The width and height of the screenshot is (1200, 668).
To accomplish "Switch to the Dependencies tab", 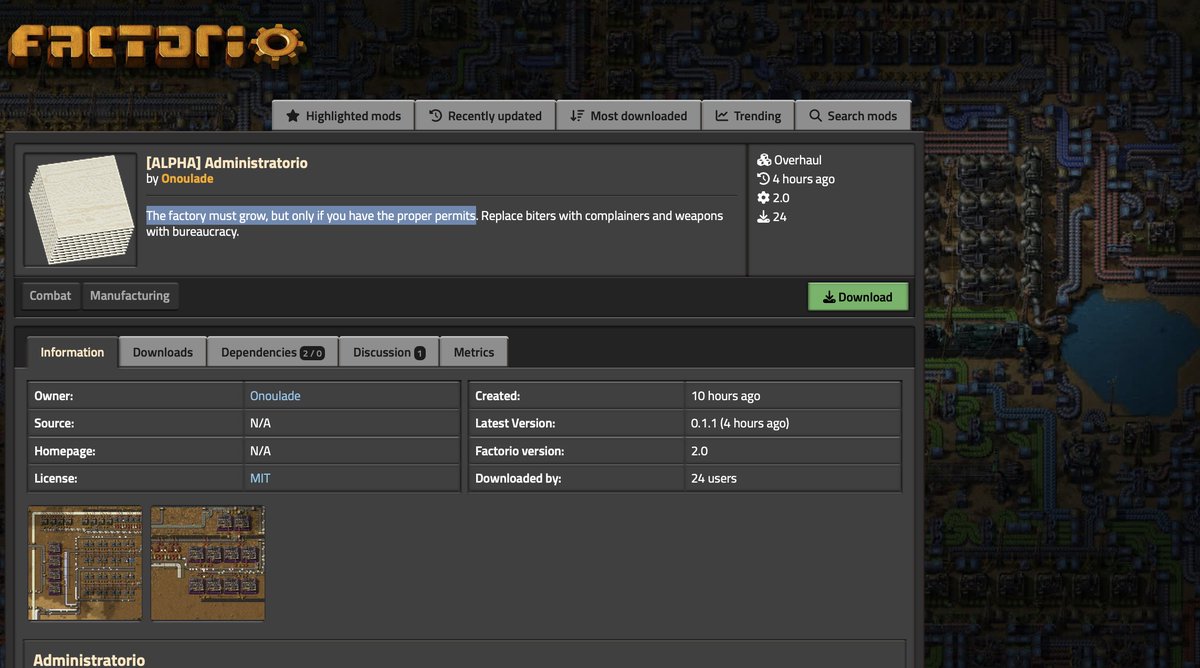I will click(x=273, y=352).
